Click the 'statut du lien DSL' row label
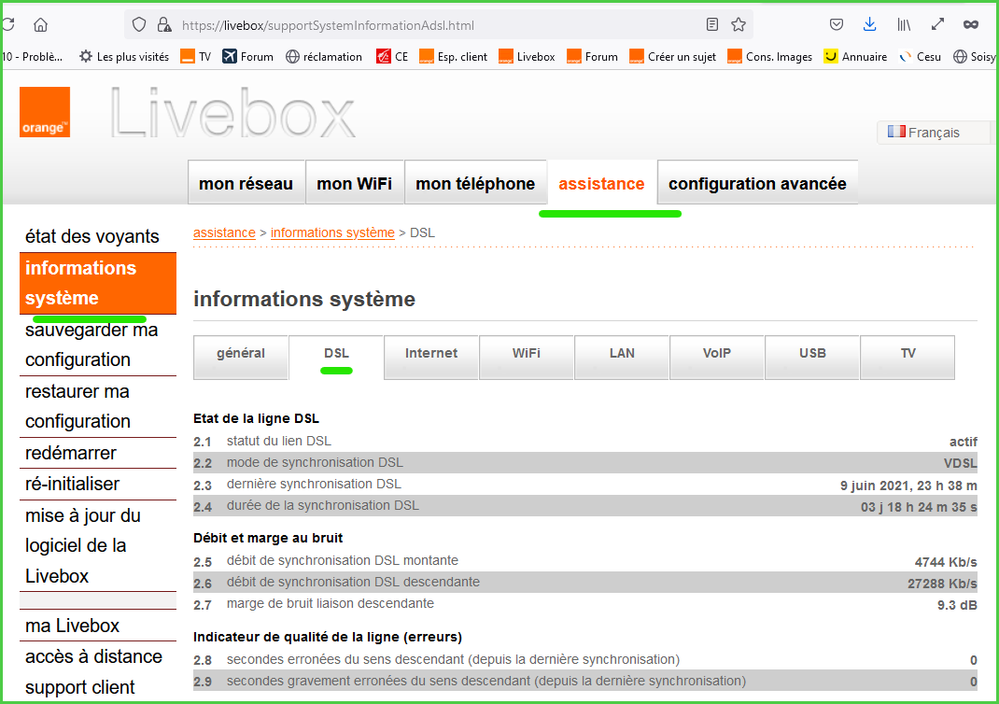Image resolution: width=999 pixels, height=704 pixels. 279,441
